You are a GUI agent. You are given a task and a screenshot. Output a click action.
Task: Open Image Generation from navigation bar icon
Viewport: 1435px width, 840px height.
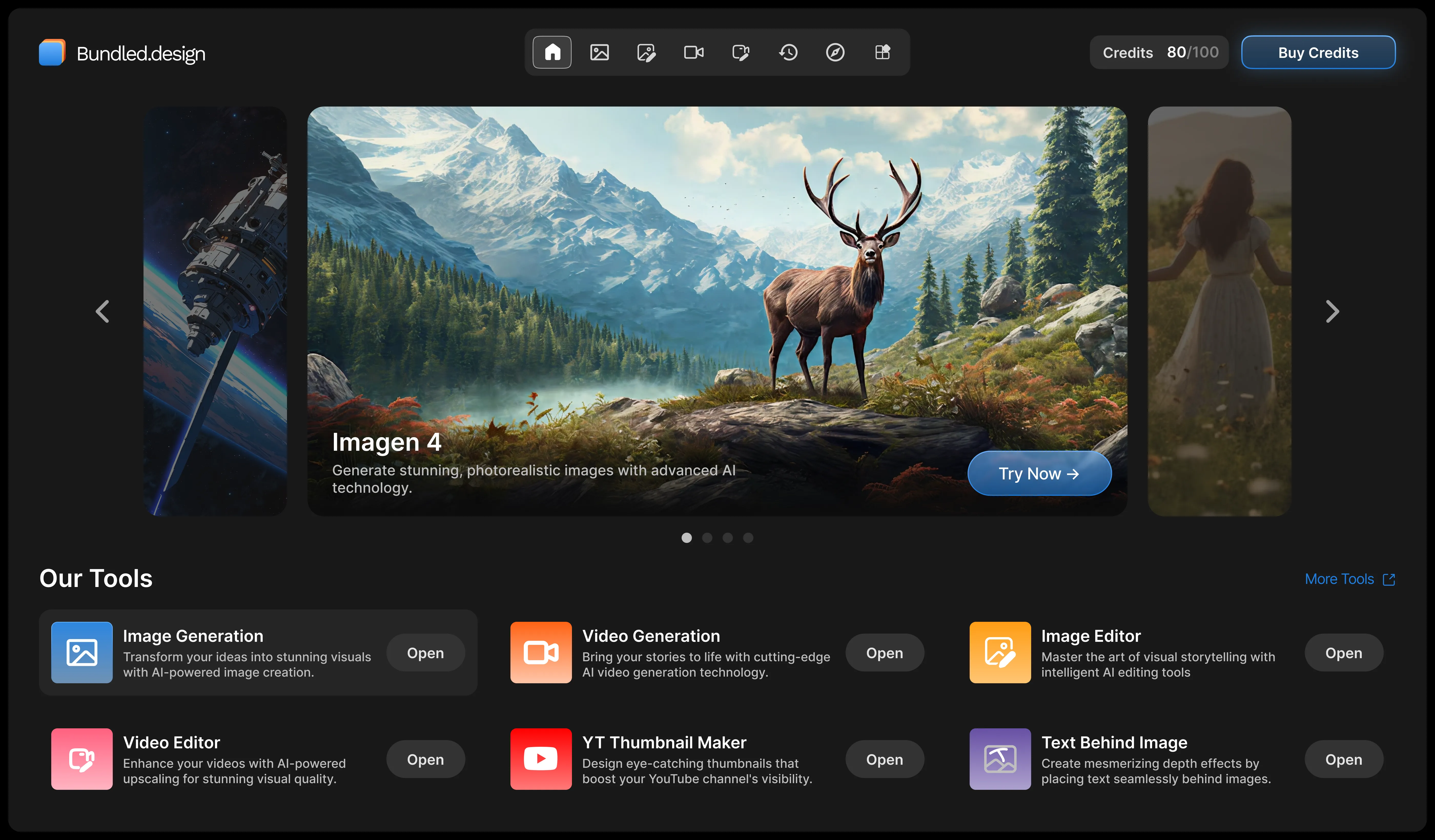tap(599, 52)
